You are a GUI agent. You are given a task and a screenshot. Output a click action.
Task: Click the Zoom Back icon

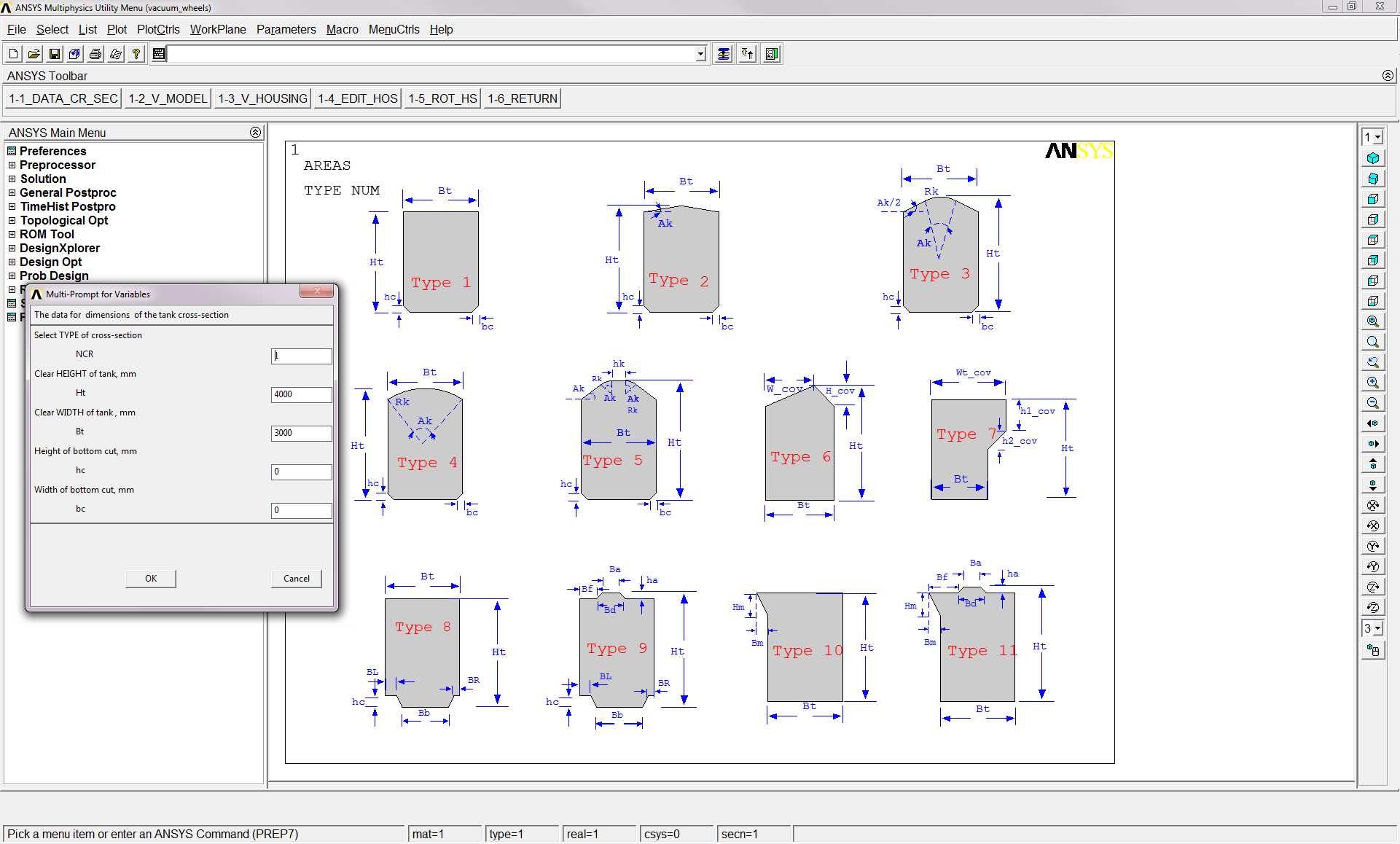[x=1373, y=362]
